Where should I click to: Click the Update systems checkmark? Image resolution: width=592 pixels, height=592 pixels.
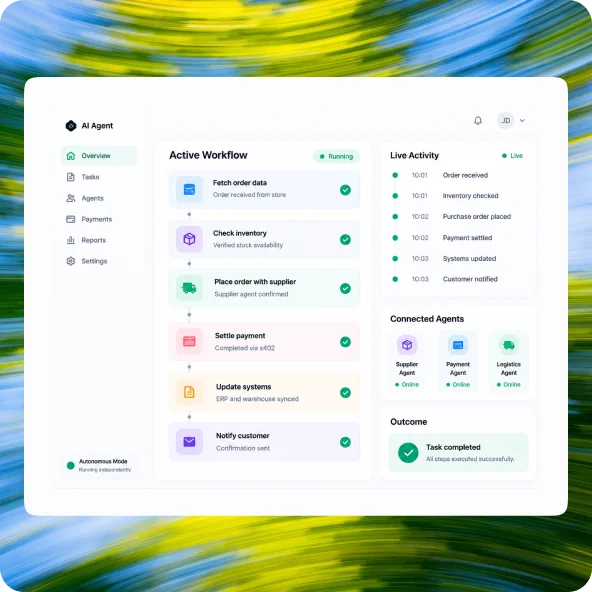345,393
